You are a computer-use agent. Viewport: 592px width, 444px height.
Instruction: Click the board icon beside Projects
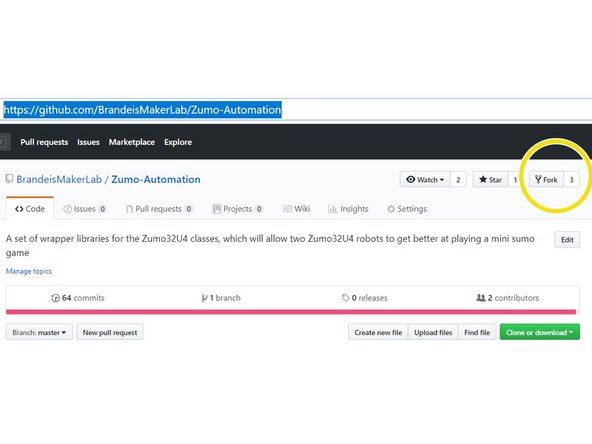216,209
